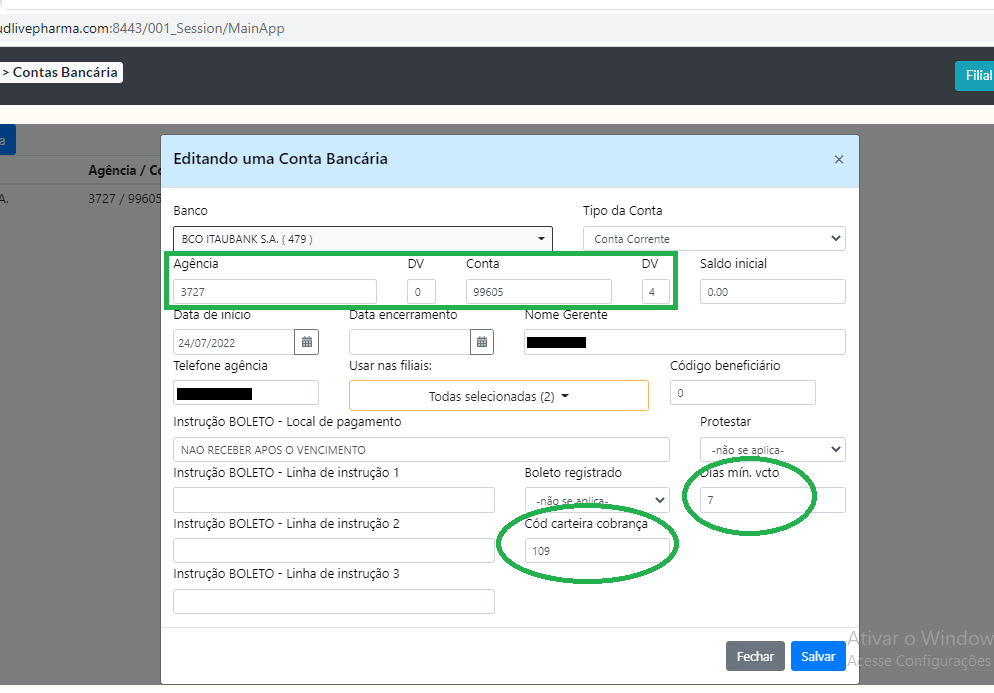Image resolution: width=994 pixels, height=693 pixels.
Task: Close the dialog with the X icon
Action: 838,160
